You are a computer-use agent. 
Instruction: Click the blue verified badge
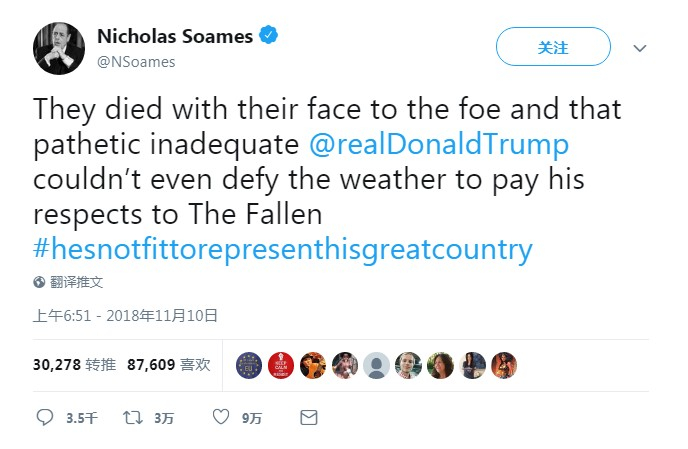(268, 37)
